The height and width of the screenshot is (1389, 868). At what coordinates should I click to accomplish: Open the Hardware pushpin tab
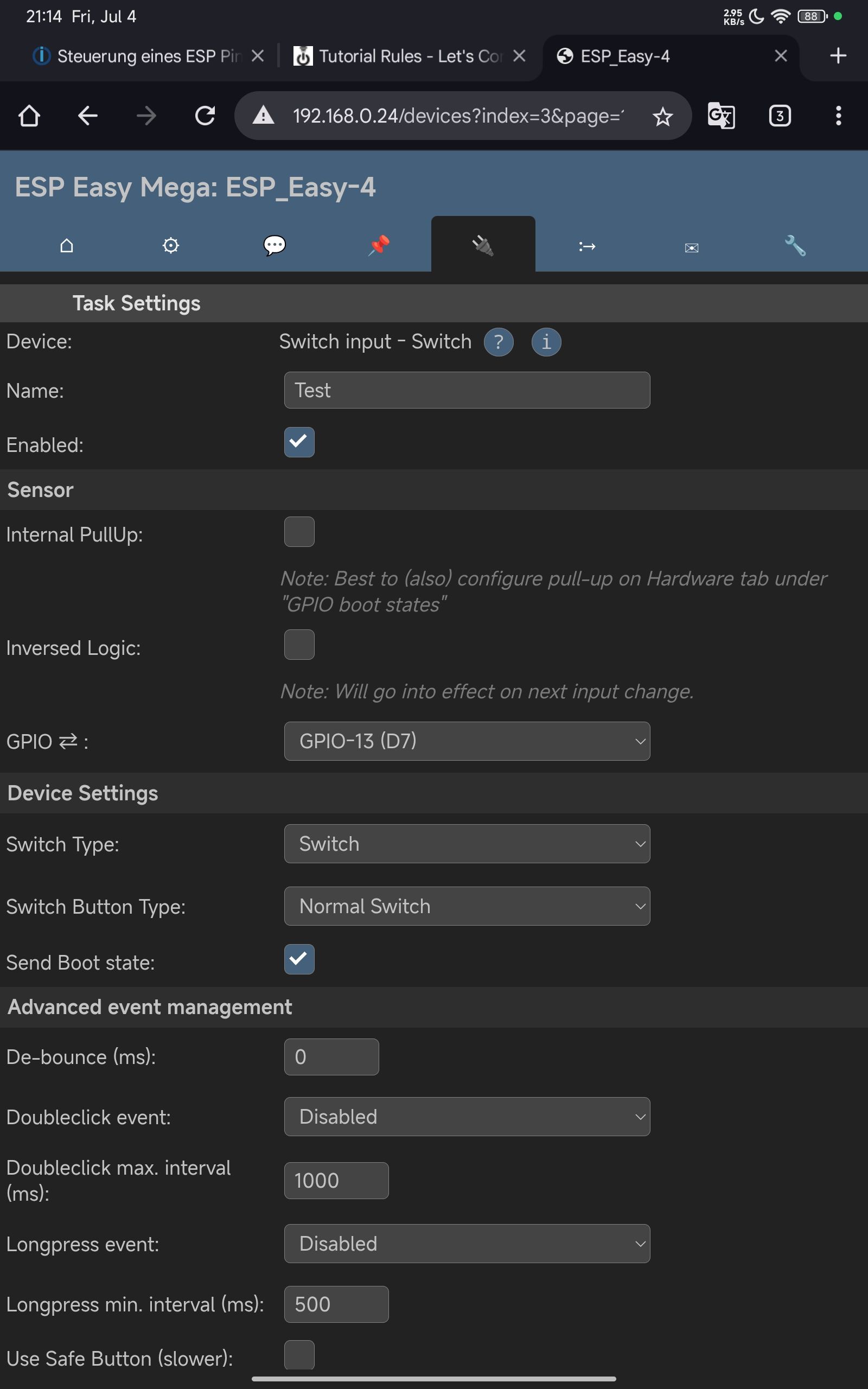tap(379, 246)
